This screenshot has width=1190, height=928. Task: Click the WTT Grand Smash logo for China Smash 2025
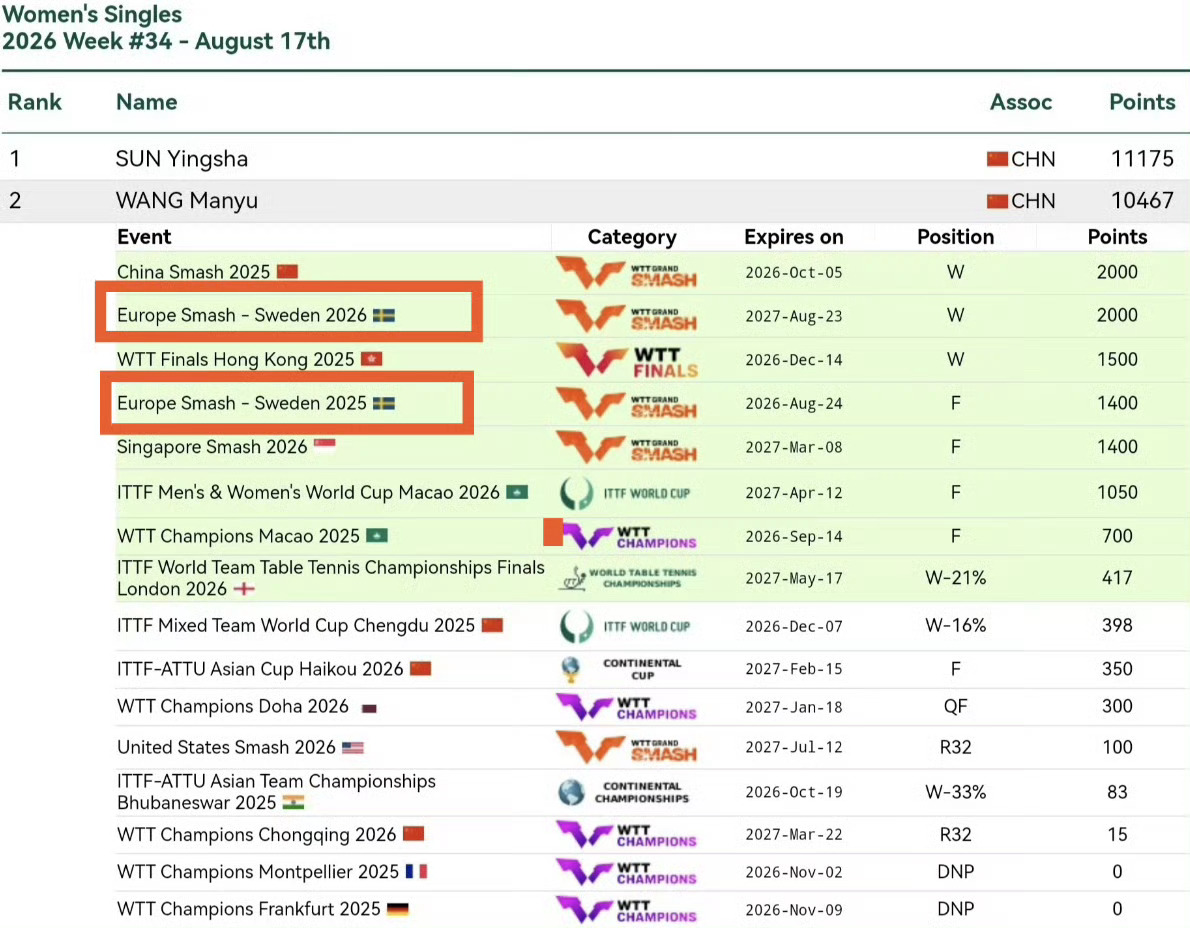coord(626,272)
